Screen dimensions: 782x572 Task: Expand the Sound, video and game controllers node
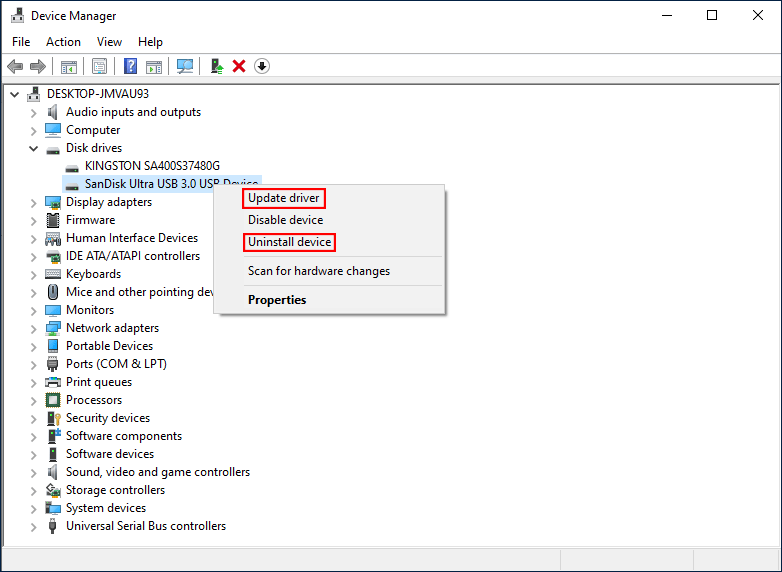coord(33,473)
